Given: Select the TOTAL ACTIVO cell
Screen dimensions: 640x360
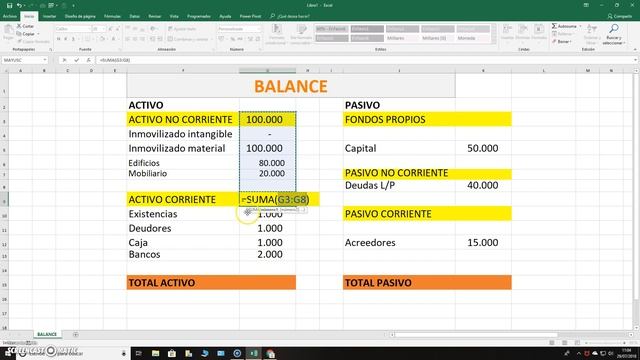Looking at the screenshot, I should pos(183,282).
